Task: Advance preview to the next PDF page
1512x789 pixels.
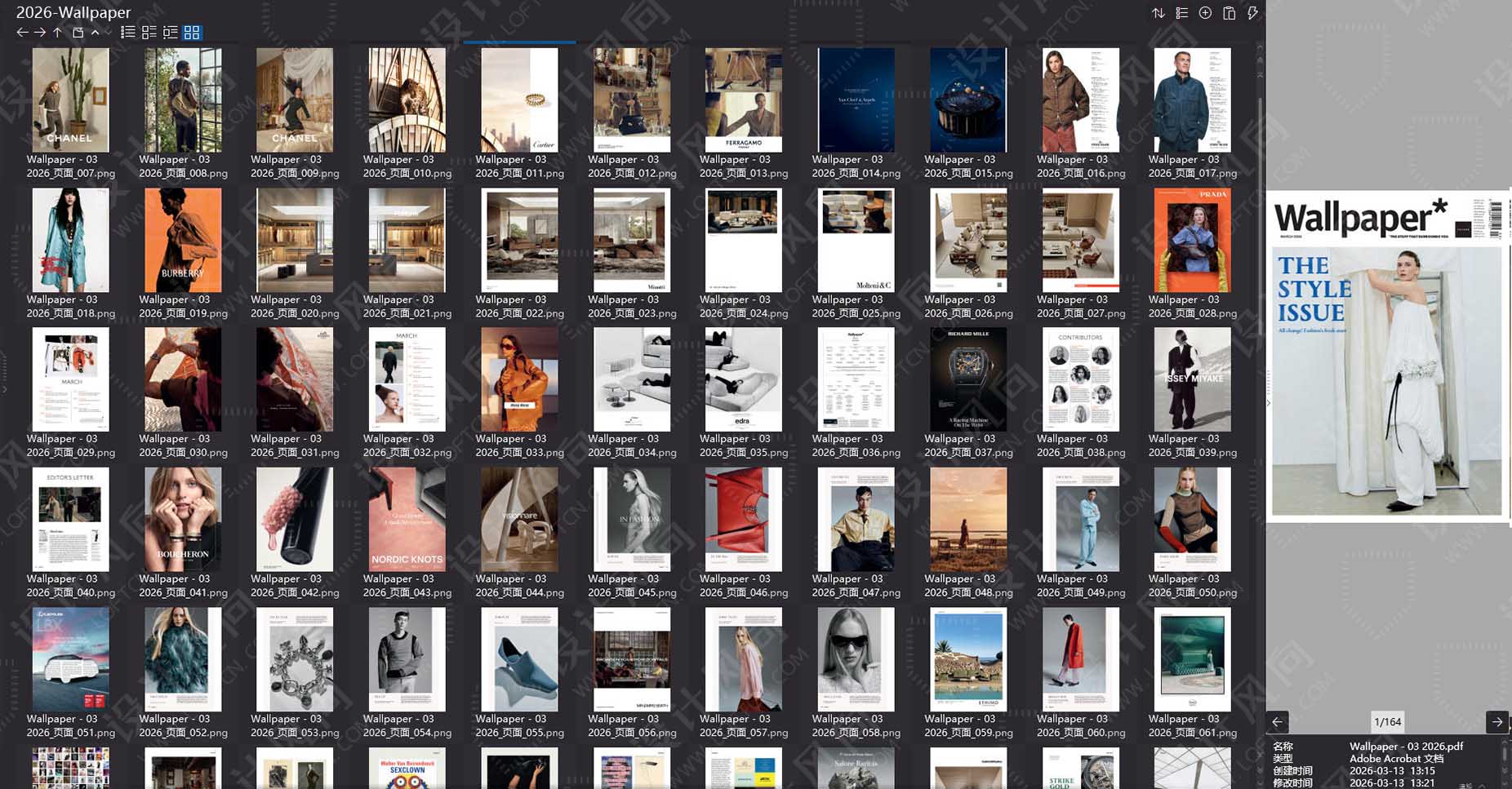Action: click(1499, 722)
